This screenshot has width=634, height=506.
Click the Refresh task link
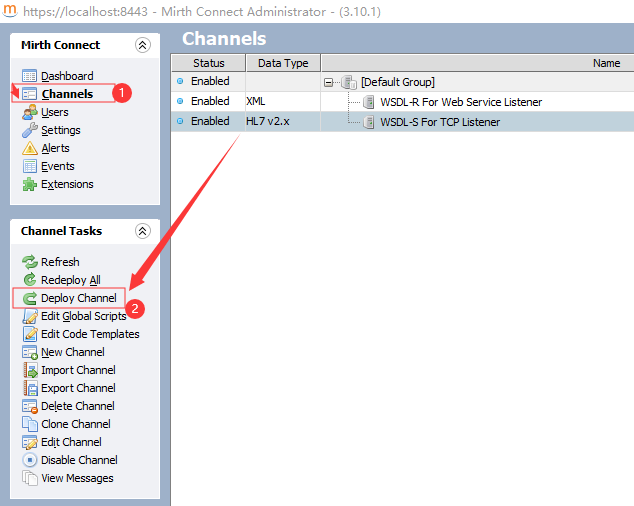[x=60, y=262]
